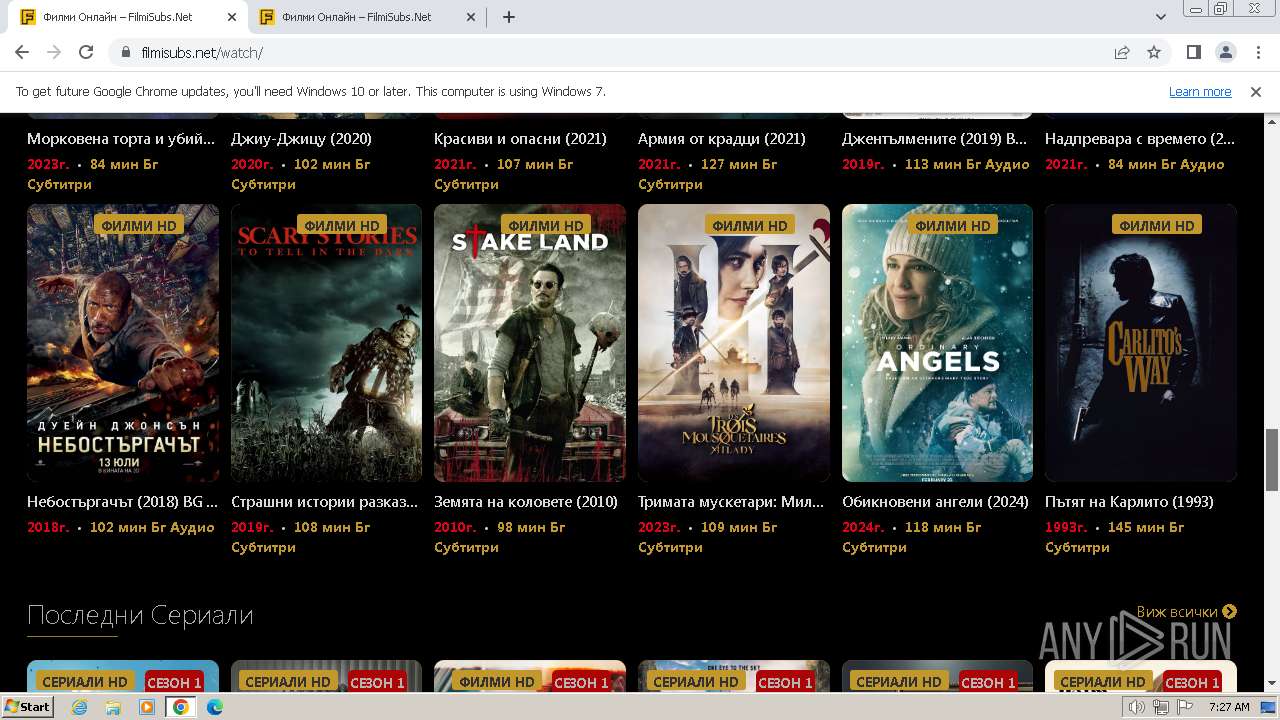Click the page vertical scrollbar thumb
The height and width of the screenshot is (720, 1280).
(1272, 460)
